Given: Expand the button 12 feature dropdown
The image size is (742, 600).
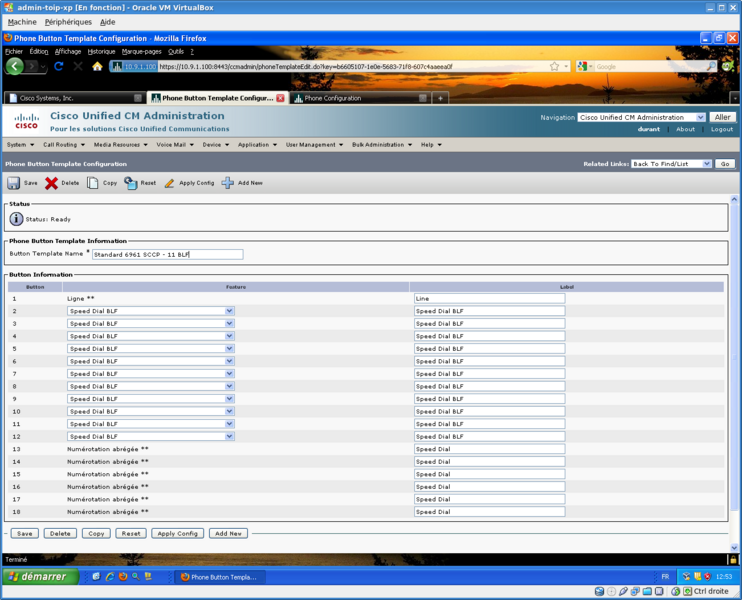Looking at the screenshot, I should 229,436.
